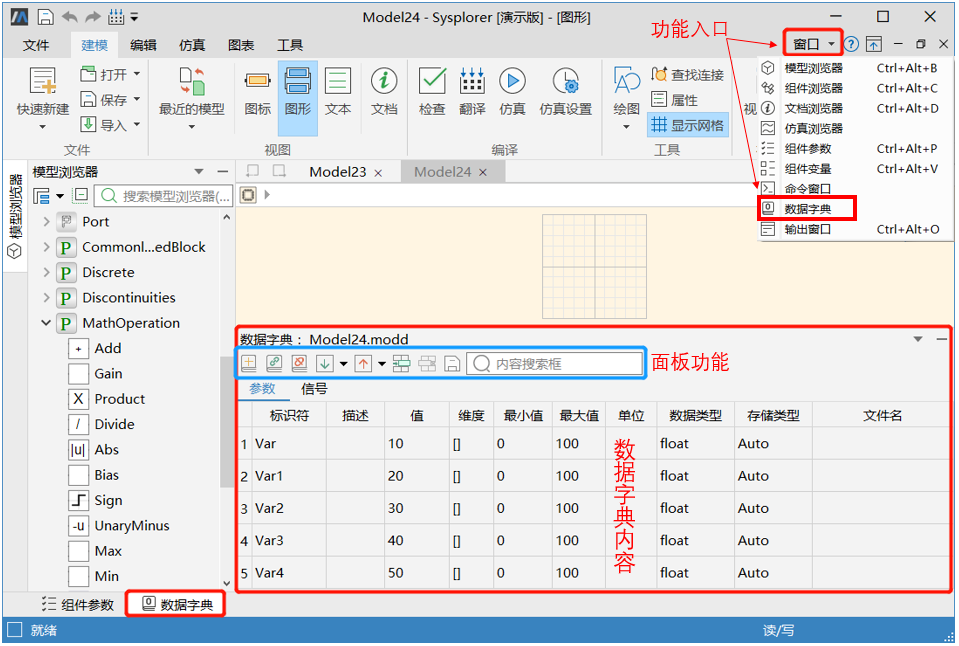Click the unlink data dictionary icon
The width and height of the screenshot is (959, 646).
pos(299,363)
